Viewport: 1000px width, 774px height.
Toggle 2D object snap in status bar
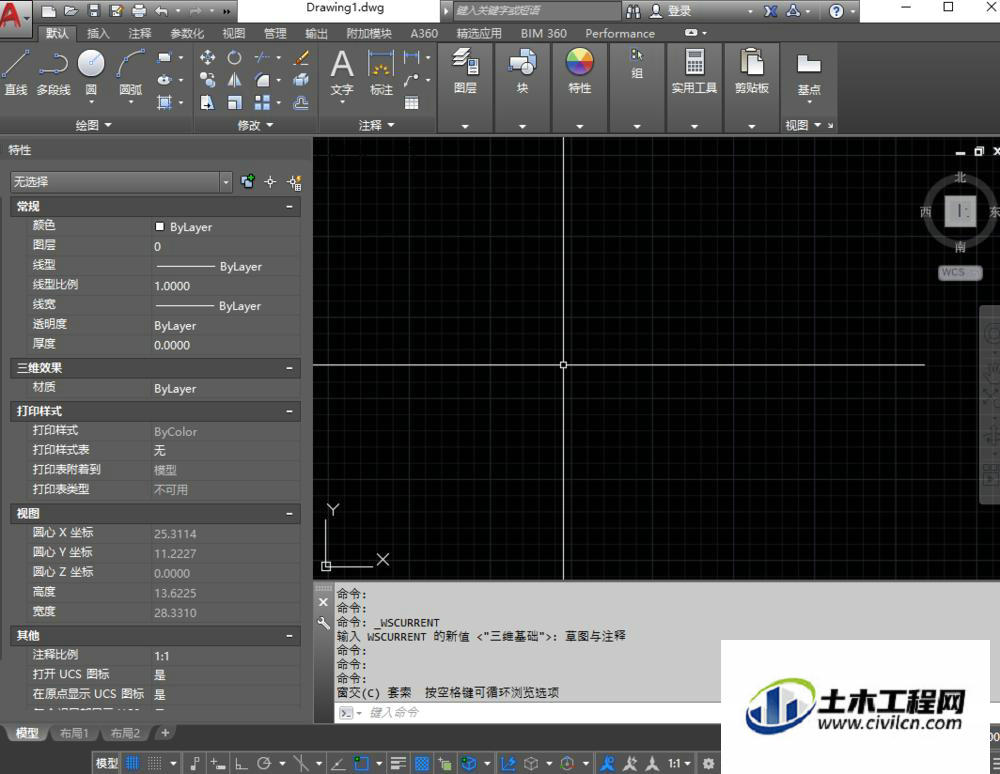pos(362,763)
